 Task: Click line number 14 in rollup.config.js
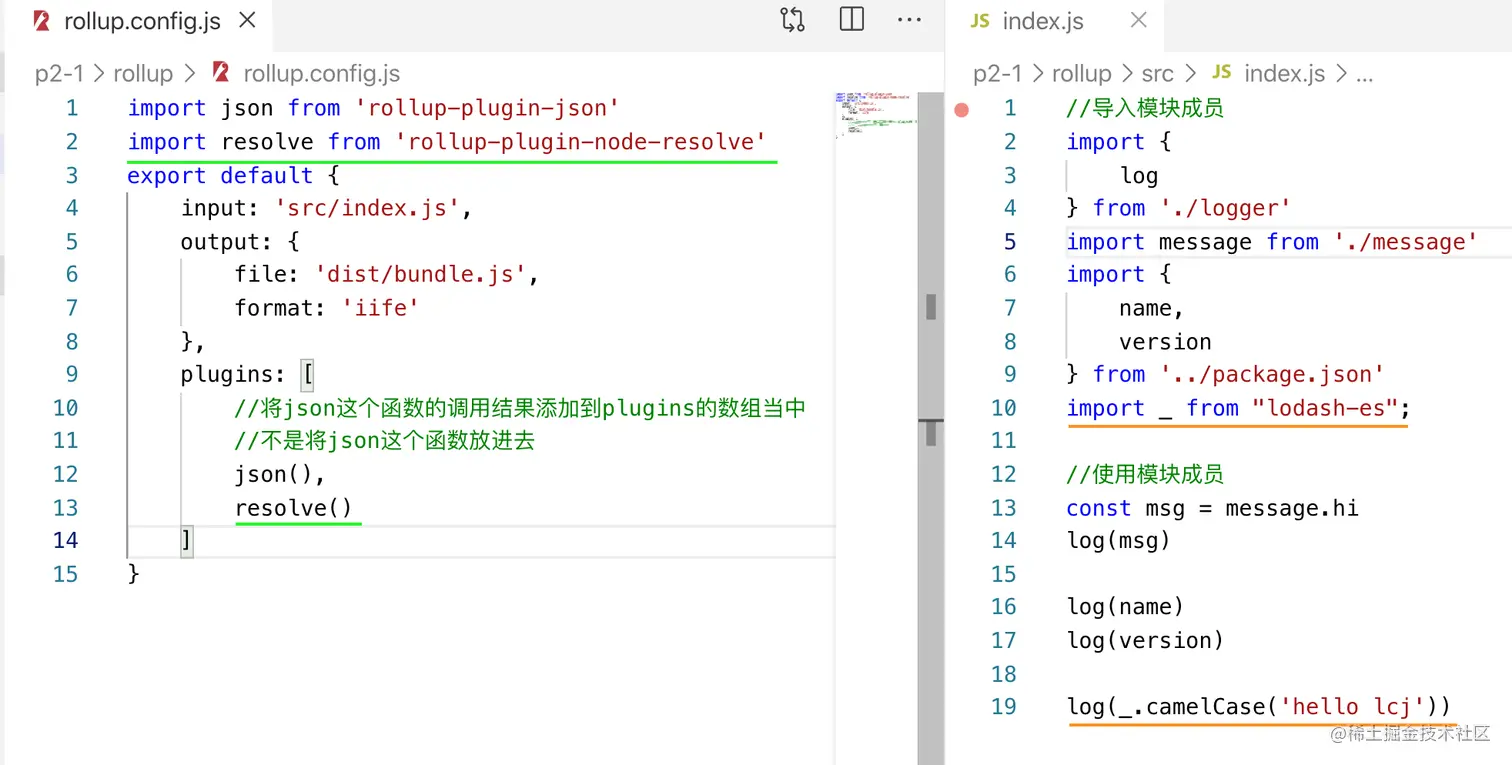(x=66, y=541)
